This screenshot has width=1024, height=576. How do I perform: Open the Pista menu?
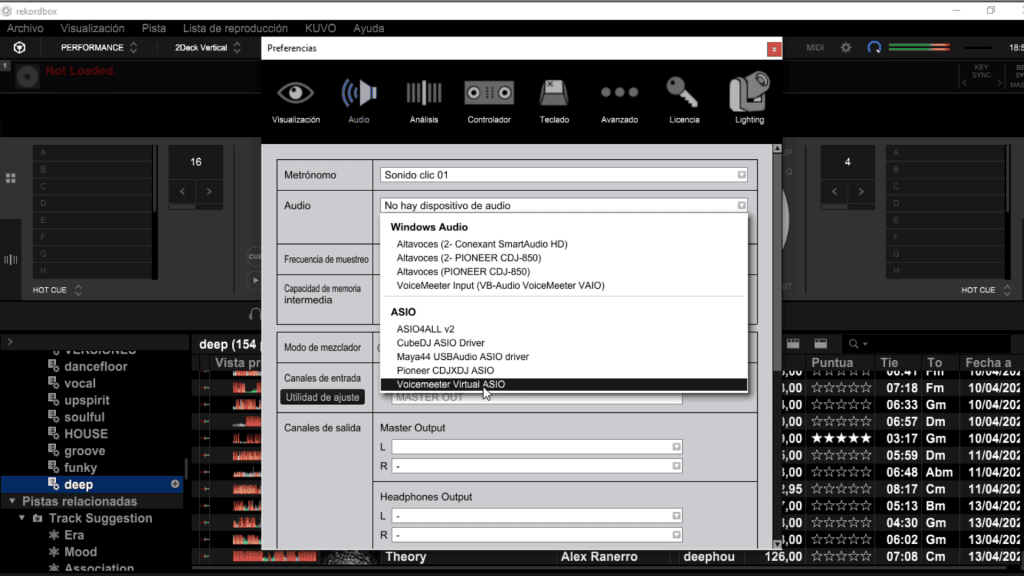(153, 29)
